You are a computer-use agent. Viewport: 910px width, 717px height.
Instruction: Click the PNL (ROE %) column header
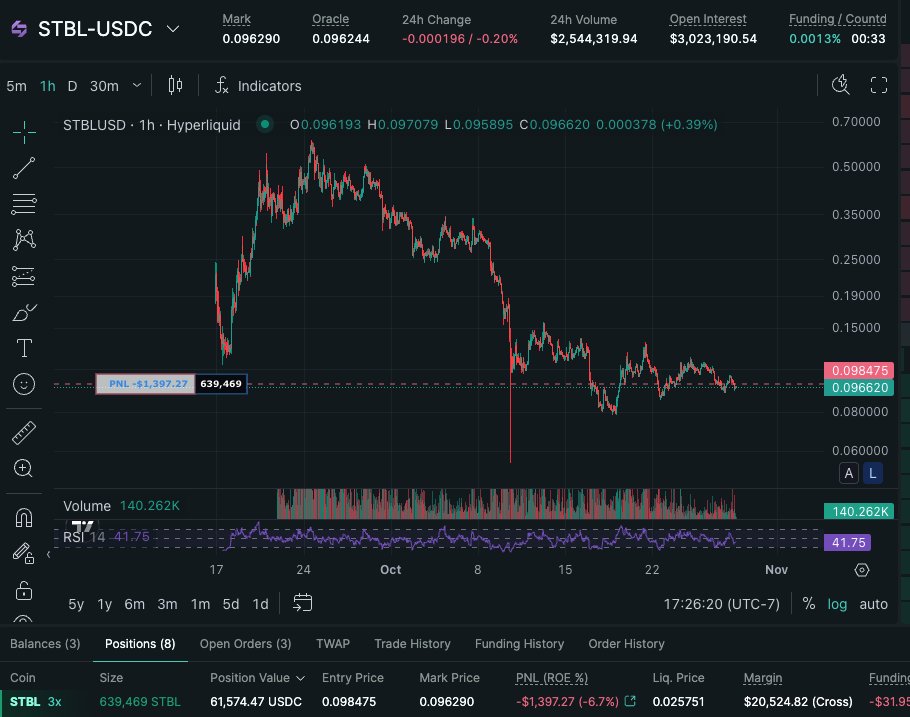551,678
